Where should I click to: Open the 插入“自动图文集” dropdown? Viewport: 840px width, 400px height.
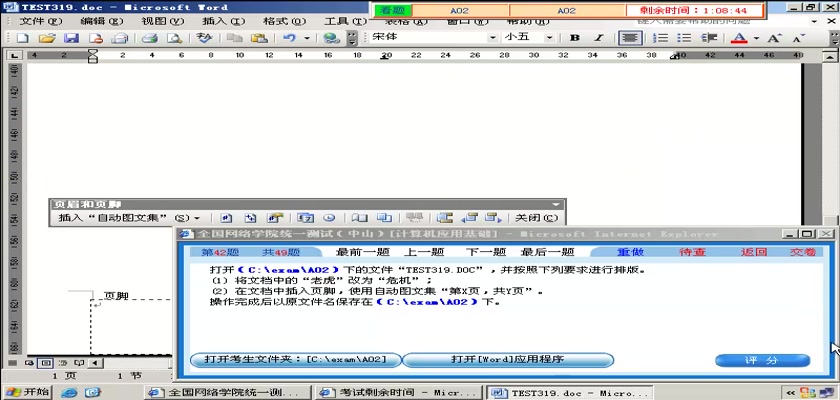pyautogui.click(x=129, y=218)
